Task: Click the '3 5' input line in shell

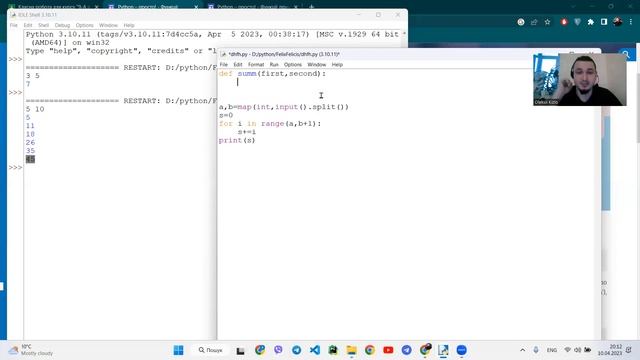Action: [x=33, y=76]
